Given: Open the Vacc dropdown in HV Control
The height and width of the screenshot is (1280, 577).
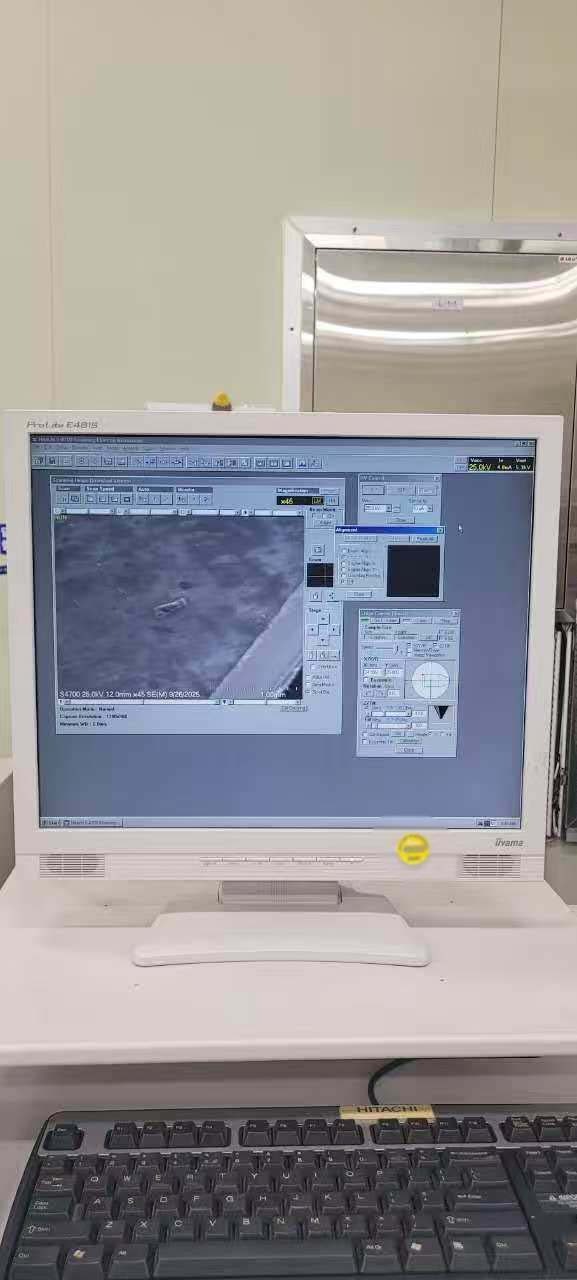Looking at the screenshot, I should [388, 508].
